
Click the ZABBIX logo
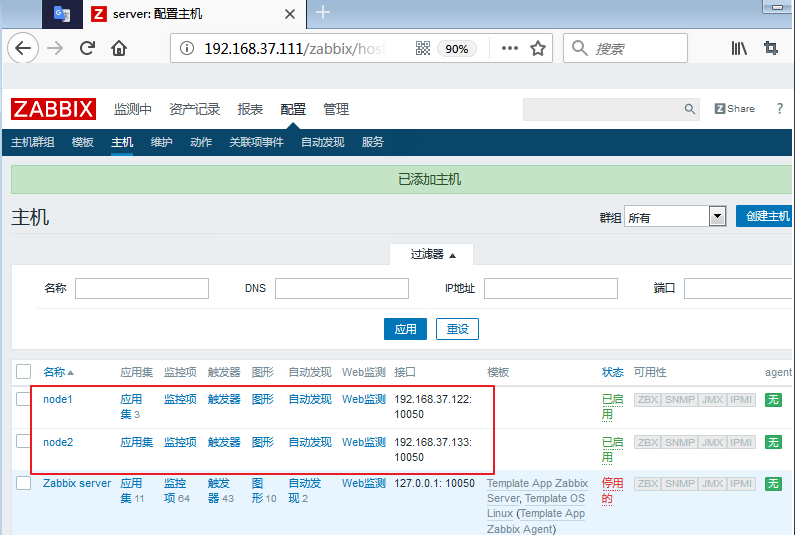tap(53, 109)
